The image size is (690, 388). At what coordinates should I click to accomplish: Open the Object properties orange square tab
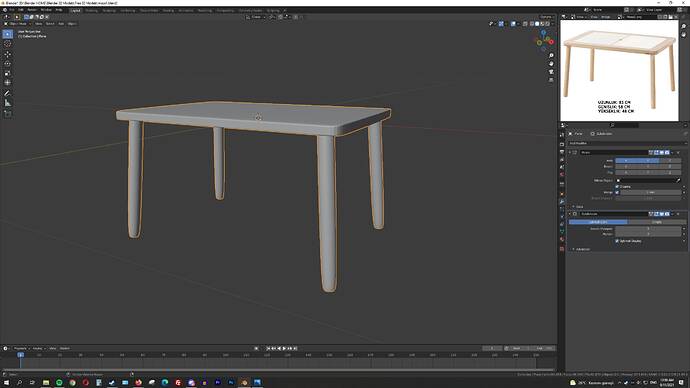click(x=562, y=194)
